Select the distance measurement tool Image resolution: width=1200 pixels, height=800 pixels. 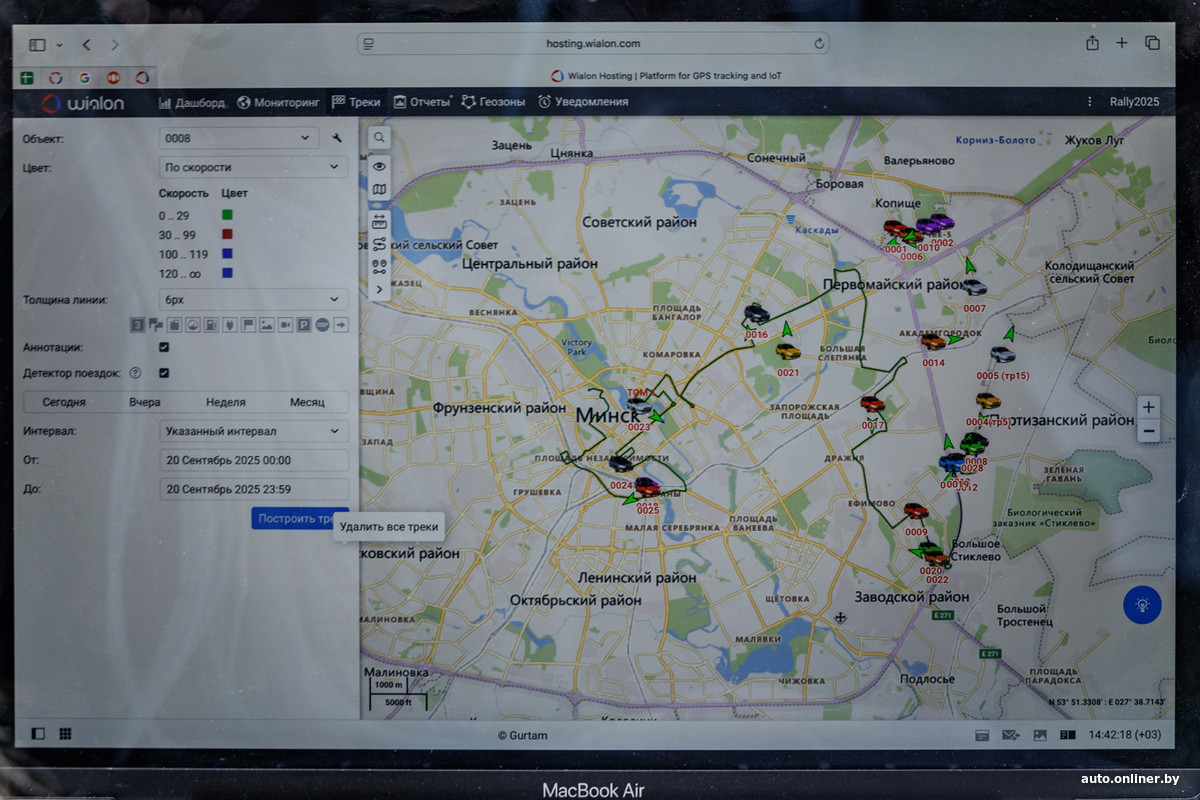pyautogui.click(x=380, y=222)
